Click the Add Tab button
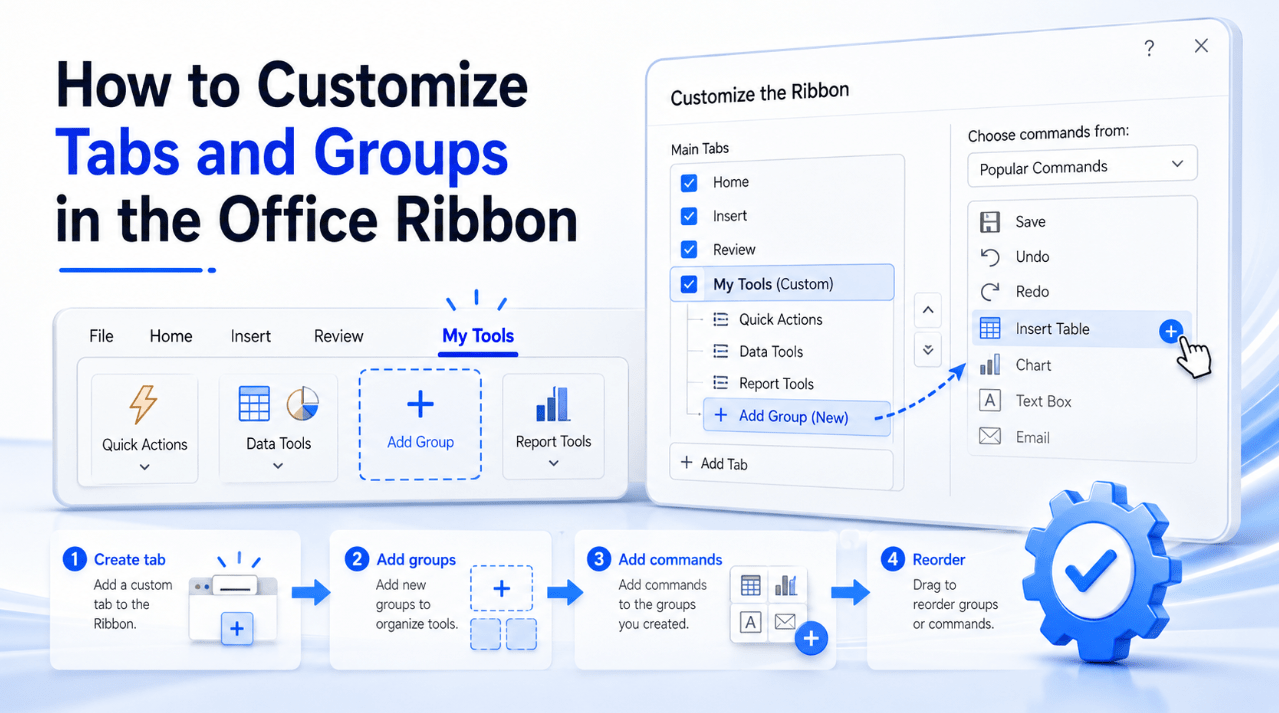 tap(780, 464)
